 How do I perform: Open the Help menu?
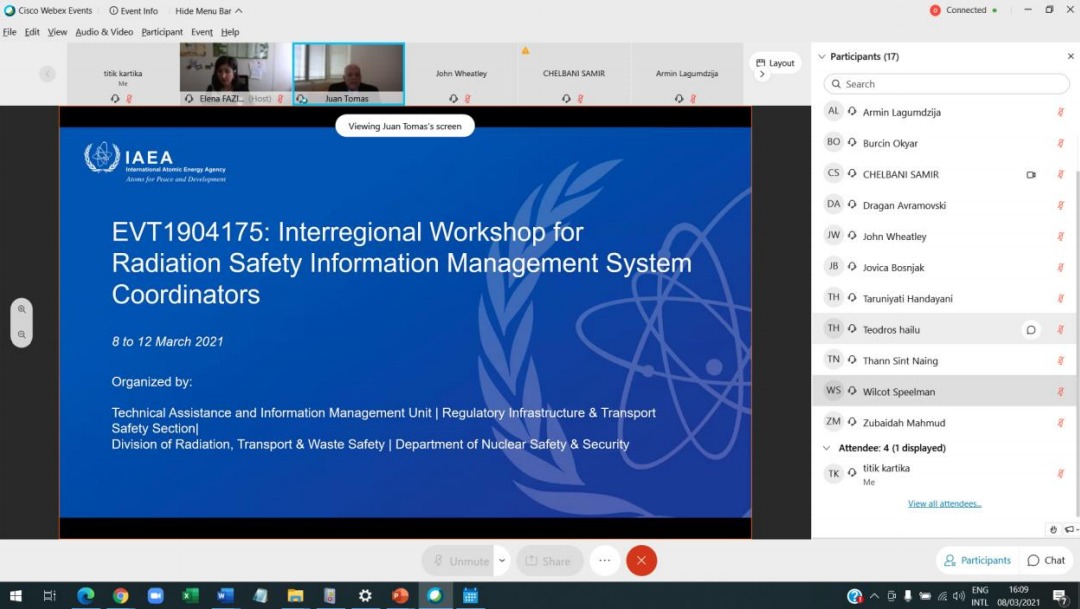point(230,32)
